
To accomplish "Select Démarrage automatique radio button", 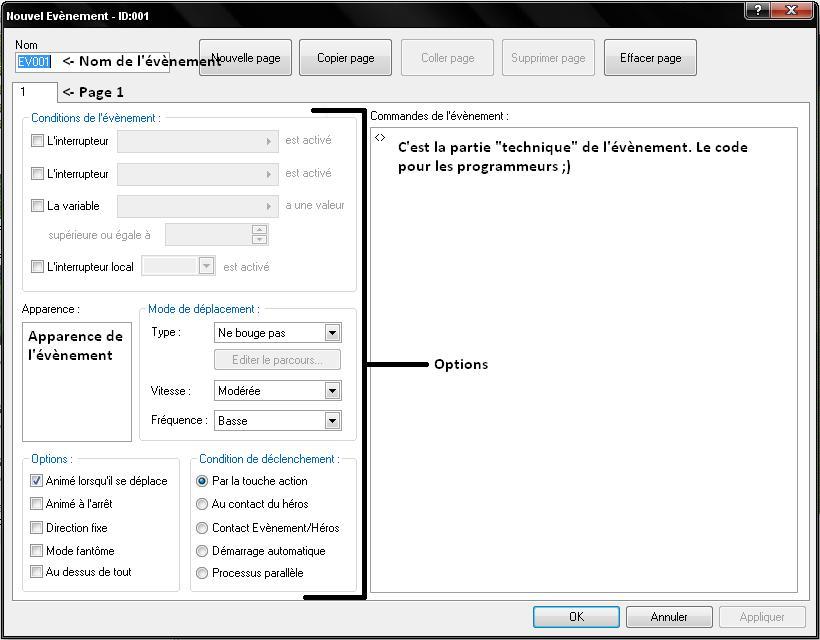I will click(203, 551).
